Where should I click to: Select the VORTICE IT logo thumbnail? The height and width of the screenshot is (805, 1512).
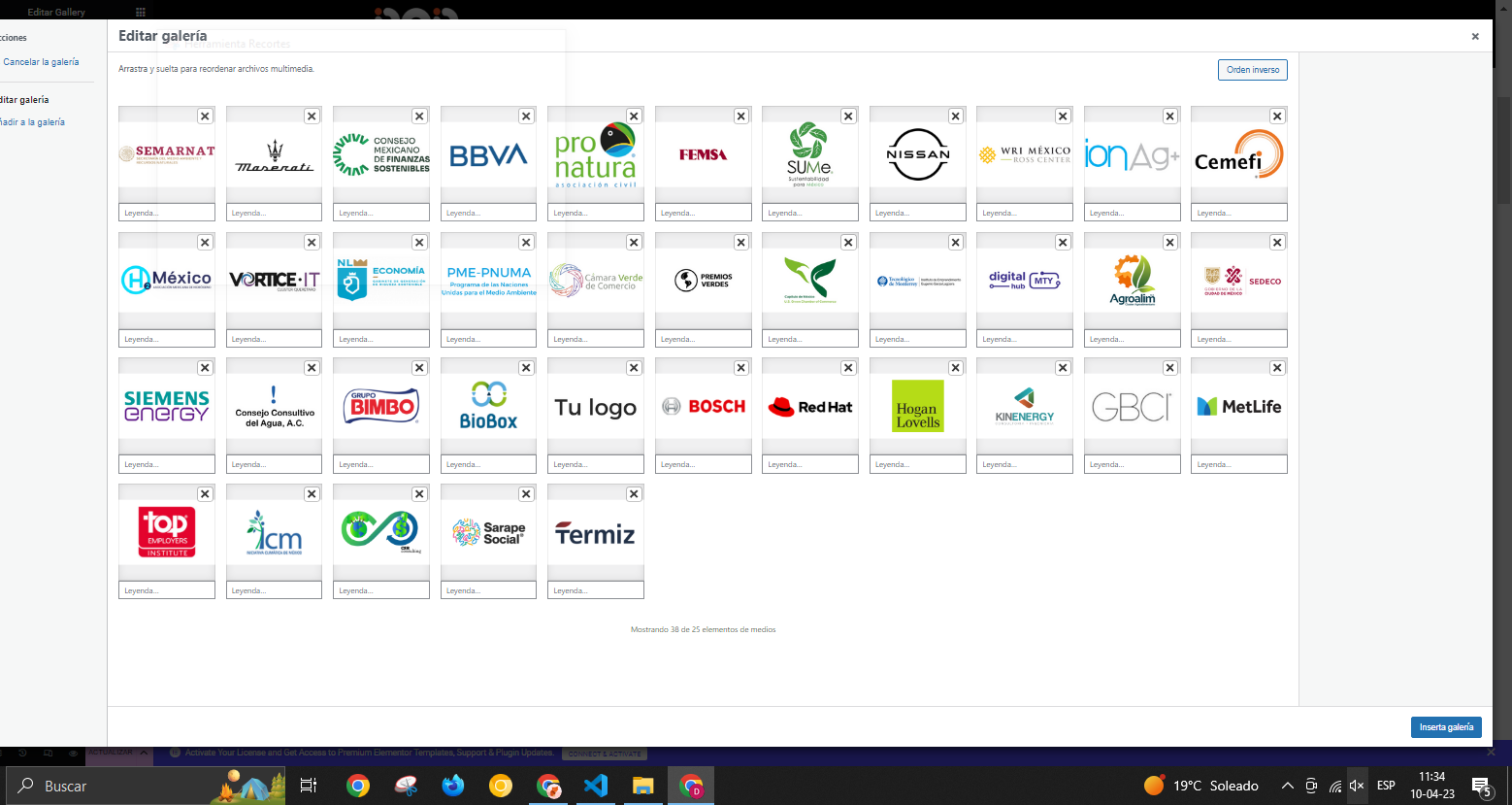point(274,282)
